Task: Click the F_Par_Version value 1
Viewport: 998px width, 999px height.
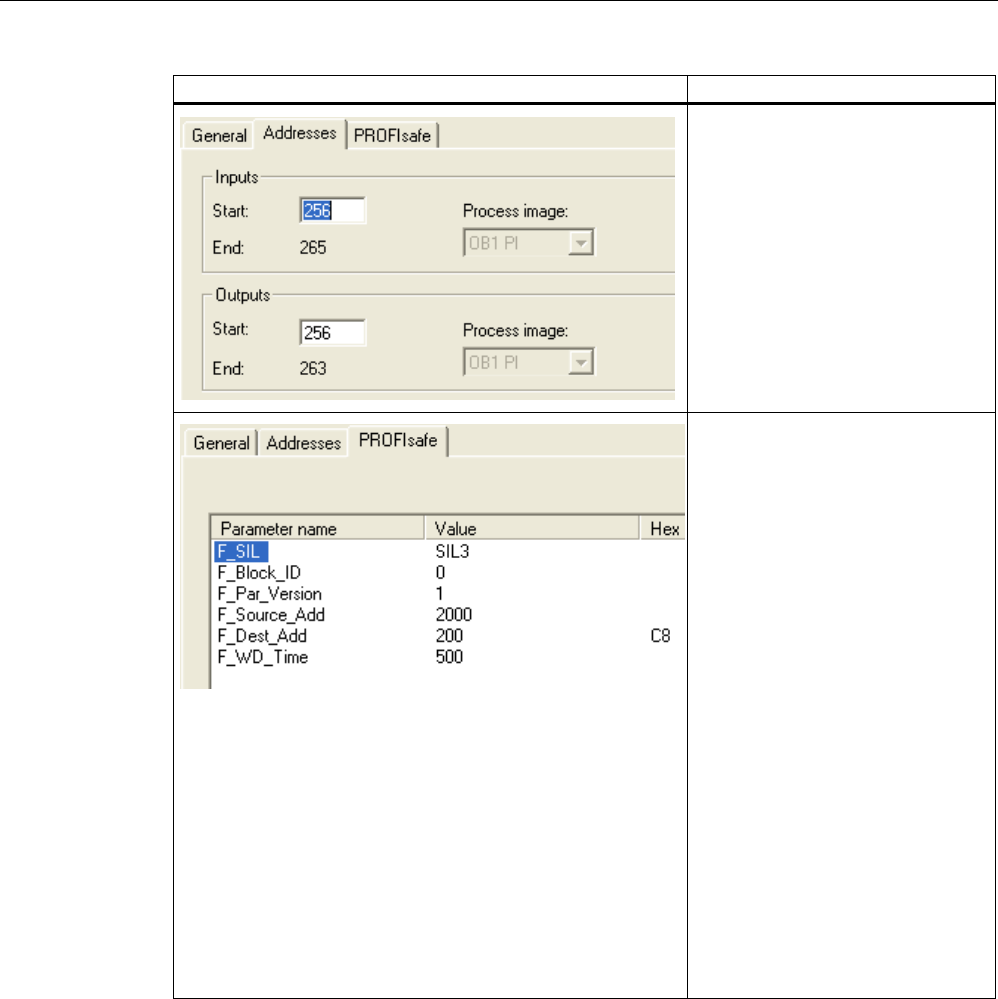Action: pos(439,594)
